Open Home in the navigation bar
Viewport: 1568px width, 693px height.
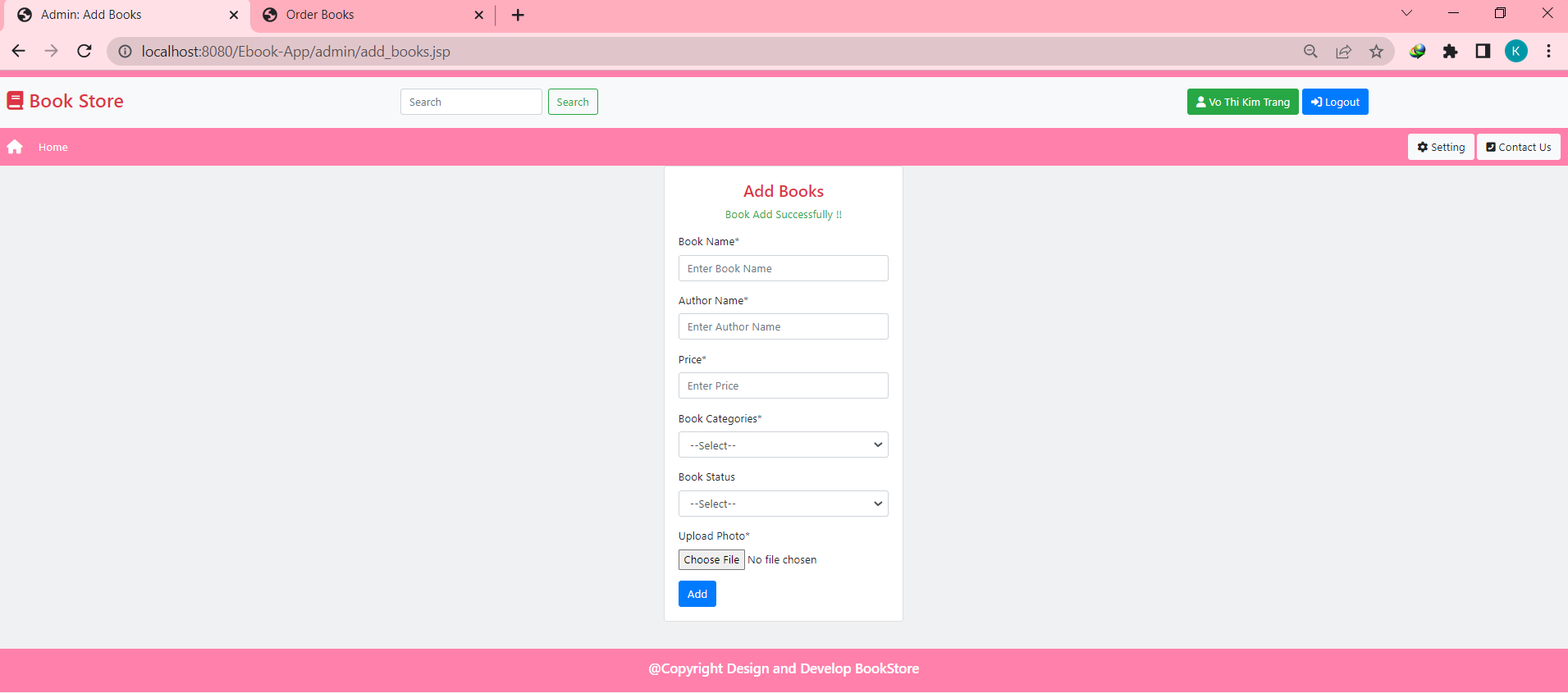[53, 148]
